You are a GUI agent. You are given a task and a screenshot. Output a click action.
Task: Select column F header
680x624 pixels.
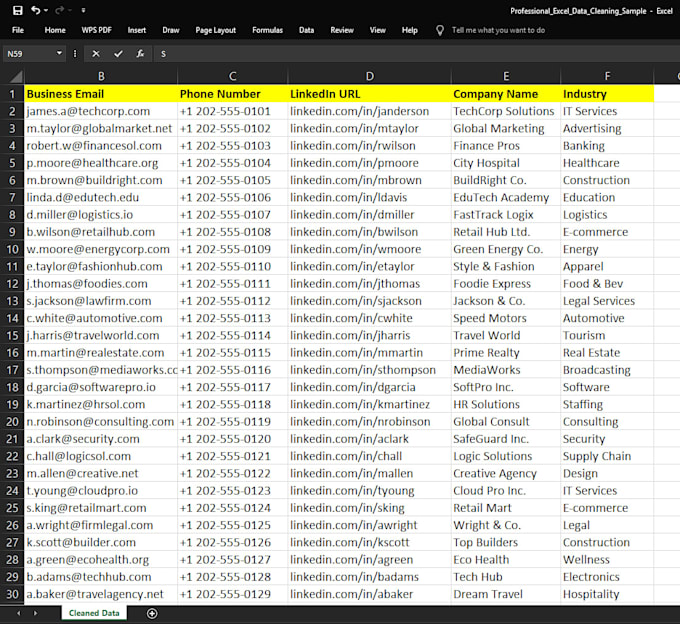[x=607, y=76]
